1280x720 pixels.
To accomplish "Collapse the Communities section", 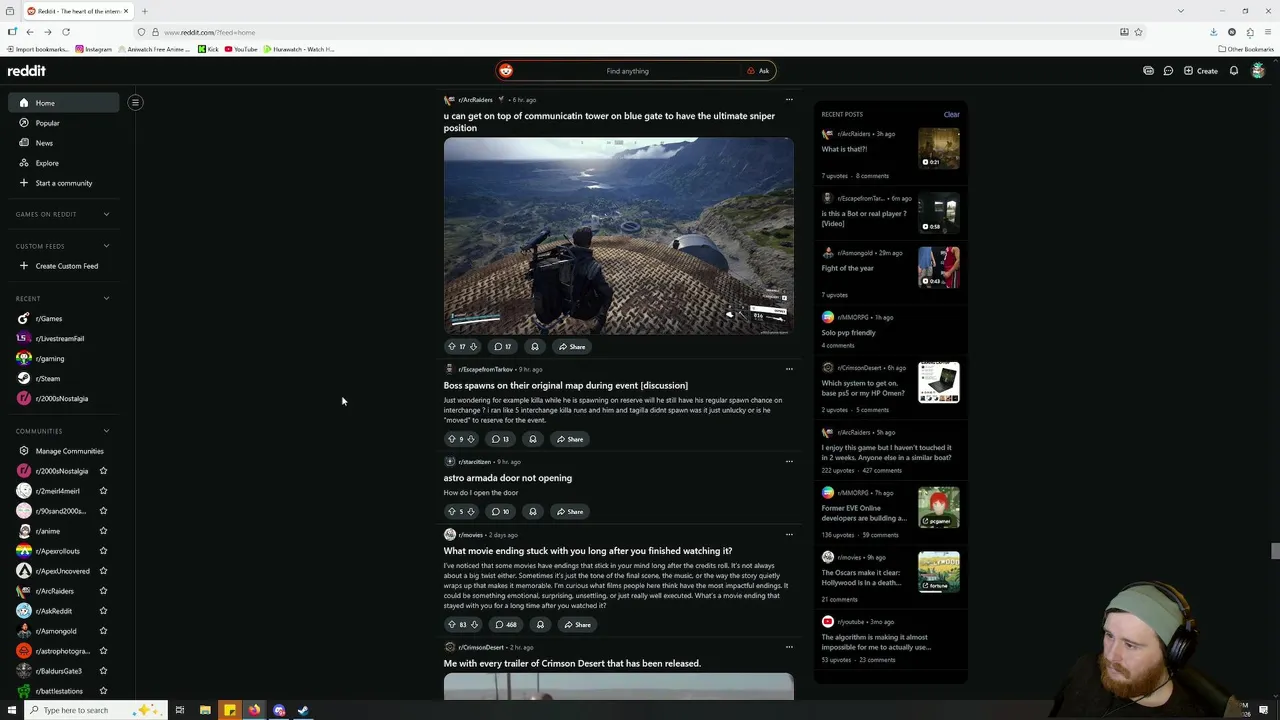I will tap(106, 431).
